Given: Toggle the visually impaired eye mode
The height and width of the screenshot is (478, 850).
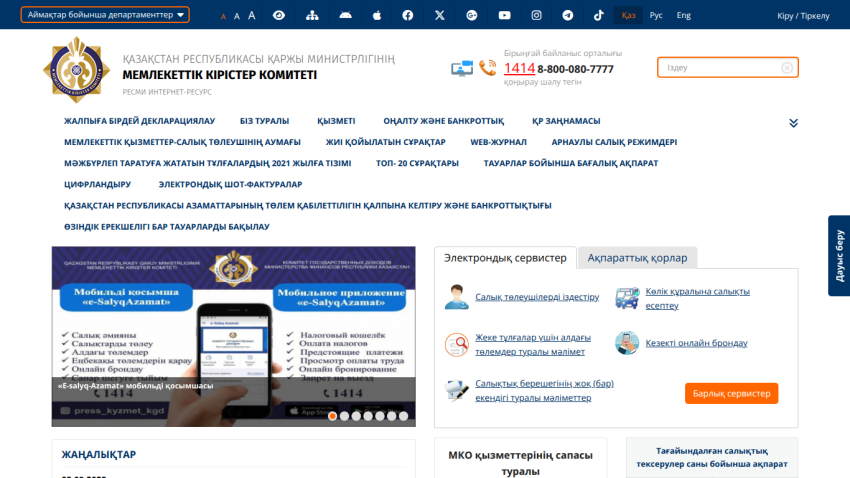Looking at the screenshot, I should pyautogui.click(x=279, y=15).
